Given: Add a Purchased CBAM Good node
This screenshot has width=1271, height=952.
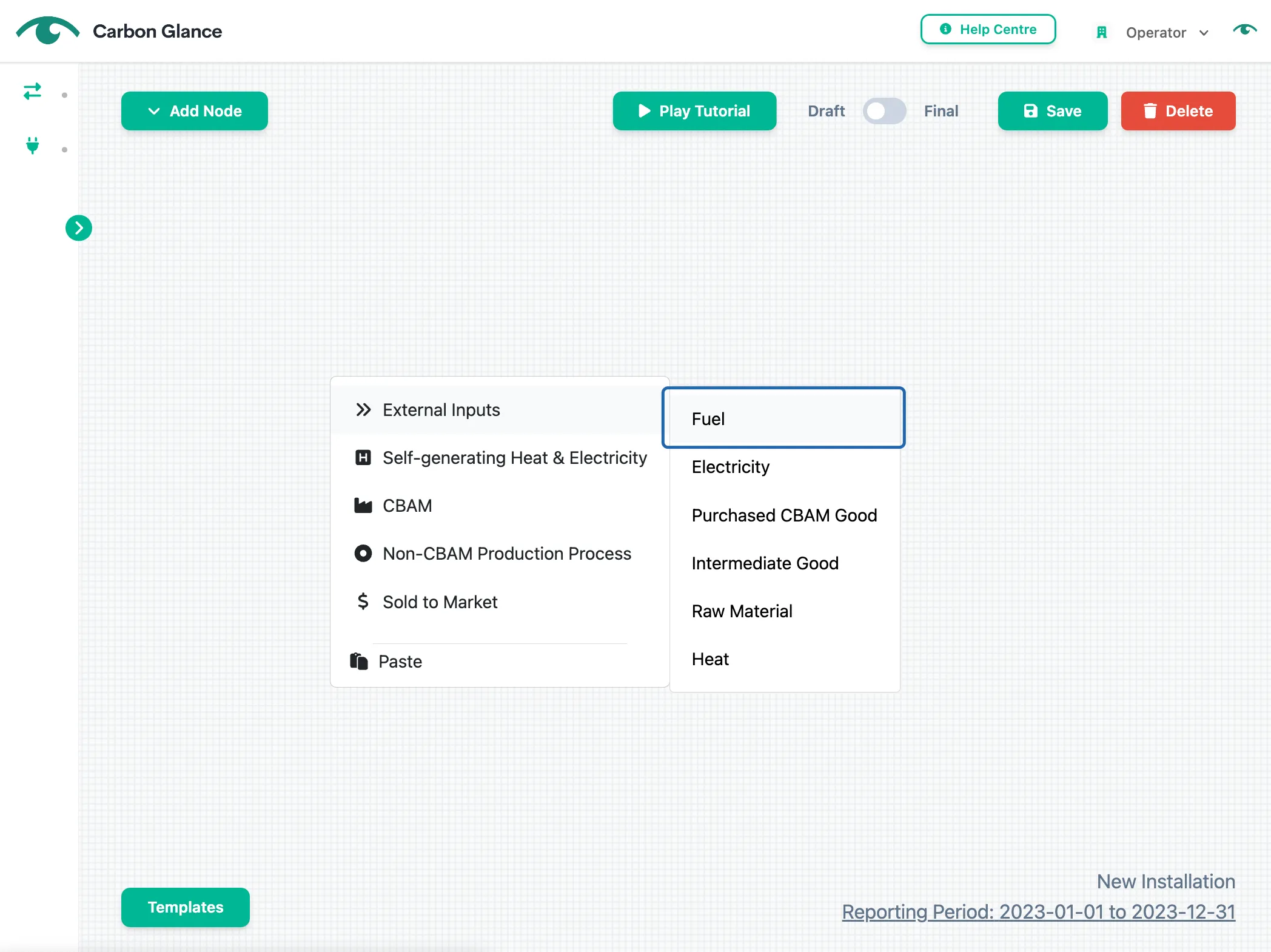Looking at the screenshot, I should 785,515.
